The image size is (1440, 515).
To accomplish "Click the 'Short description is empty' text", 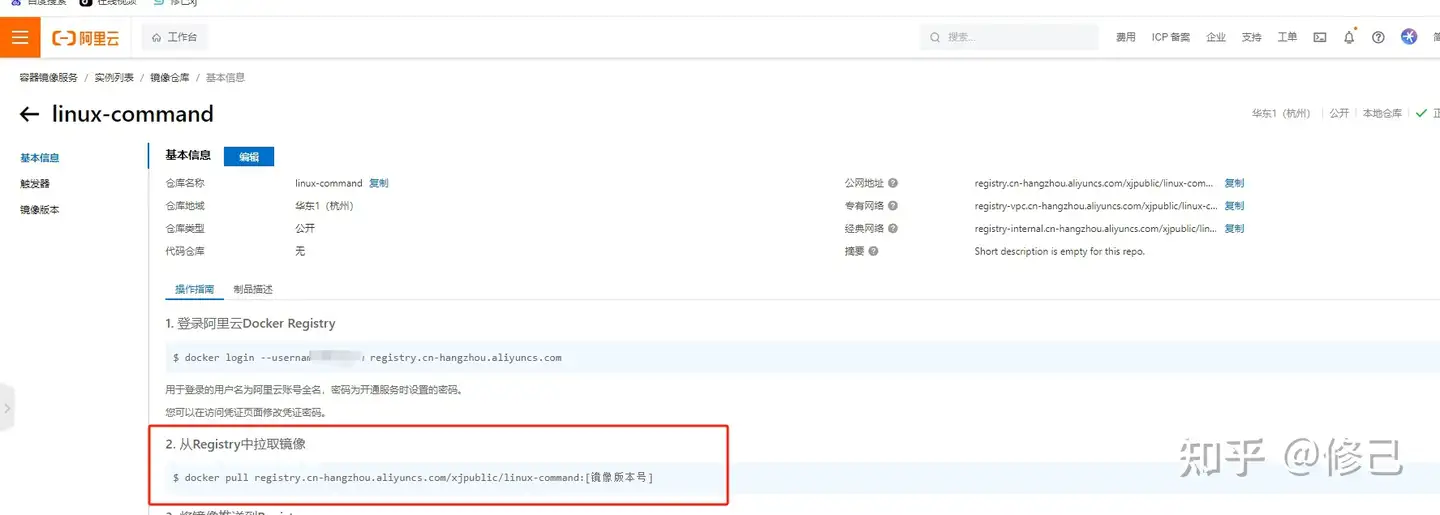I will [x=1060, y=252].
